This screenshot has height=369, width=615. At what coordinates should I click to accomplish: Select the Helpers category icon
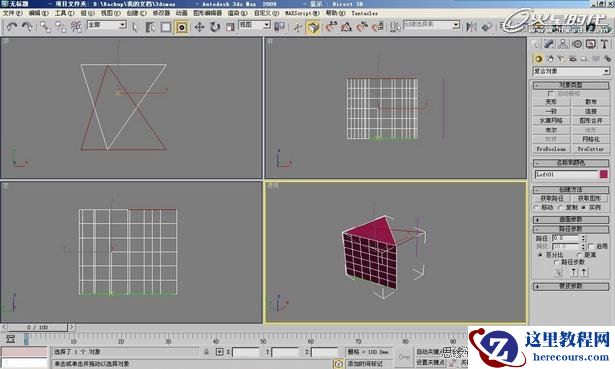click(584, 59)
